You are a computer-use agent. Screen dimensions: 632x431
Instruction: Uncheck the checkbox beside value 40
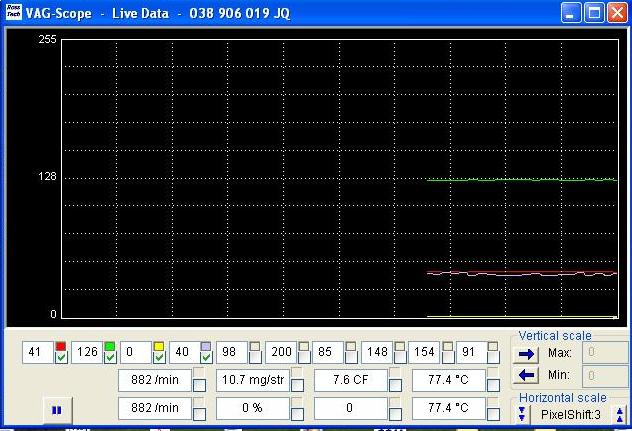coord(206,357)
